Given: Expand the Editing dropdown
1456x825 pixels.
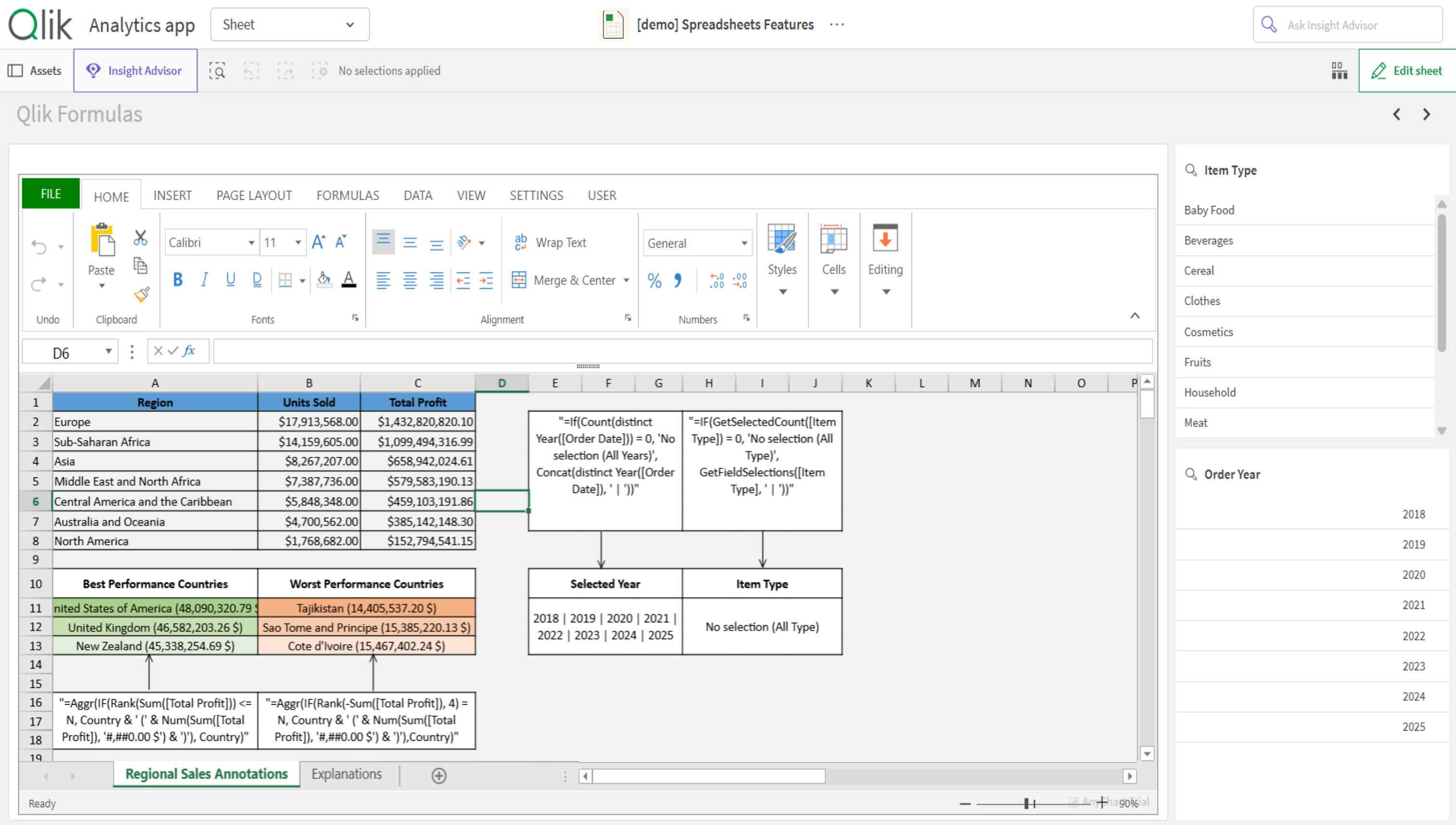Looking at the screenshot, I should pyautogui.click(x=886, y=292).
